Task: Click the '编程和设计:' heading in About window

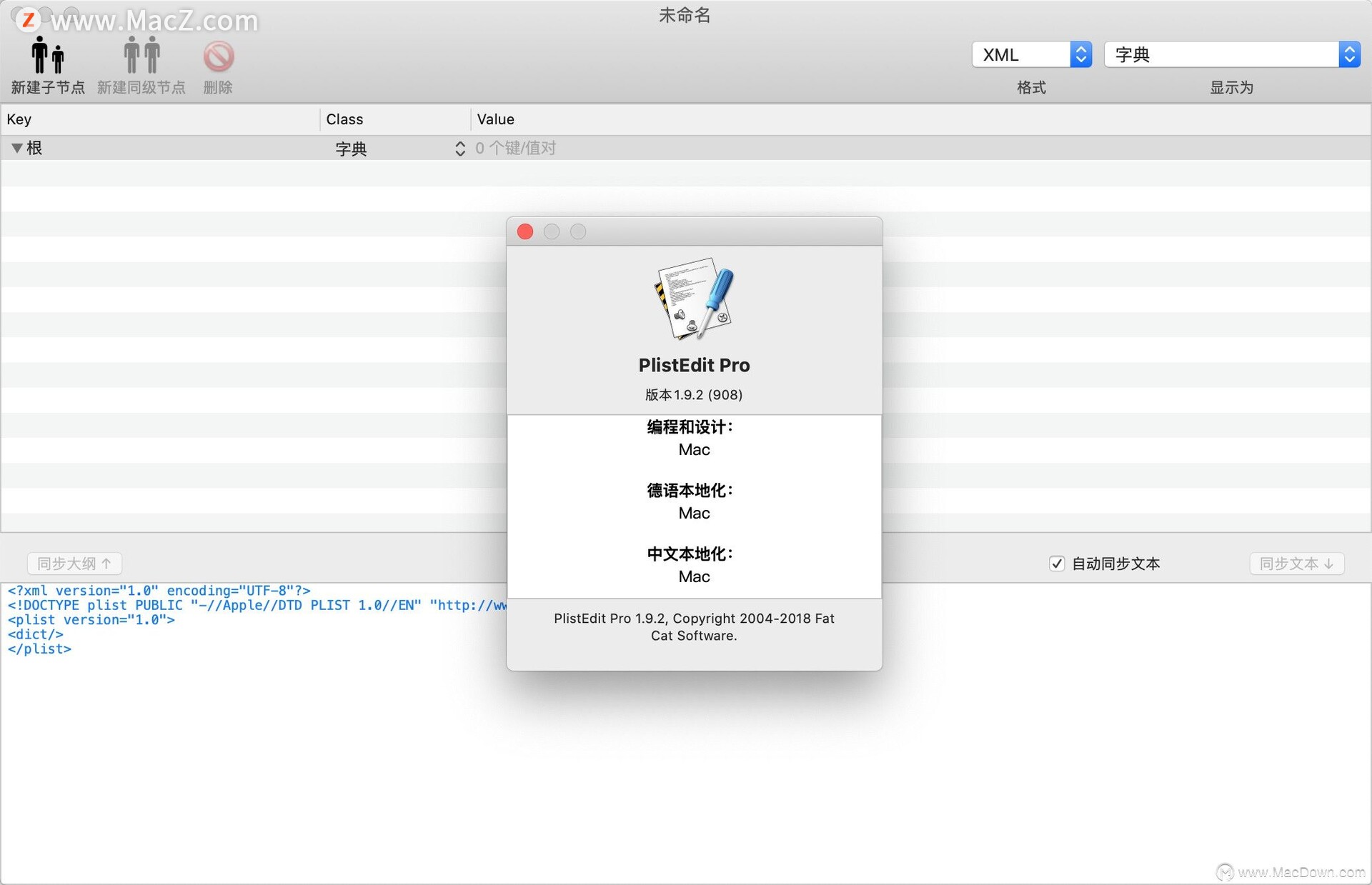Action: click(690, 427)
